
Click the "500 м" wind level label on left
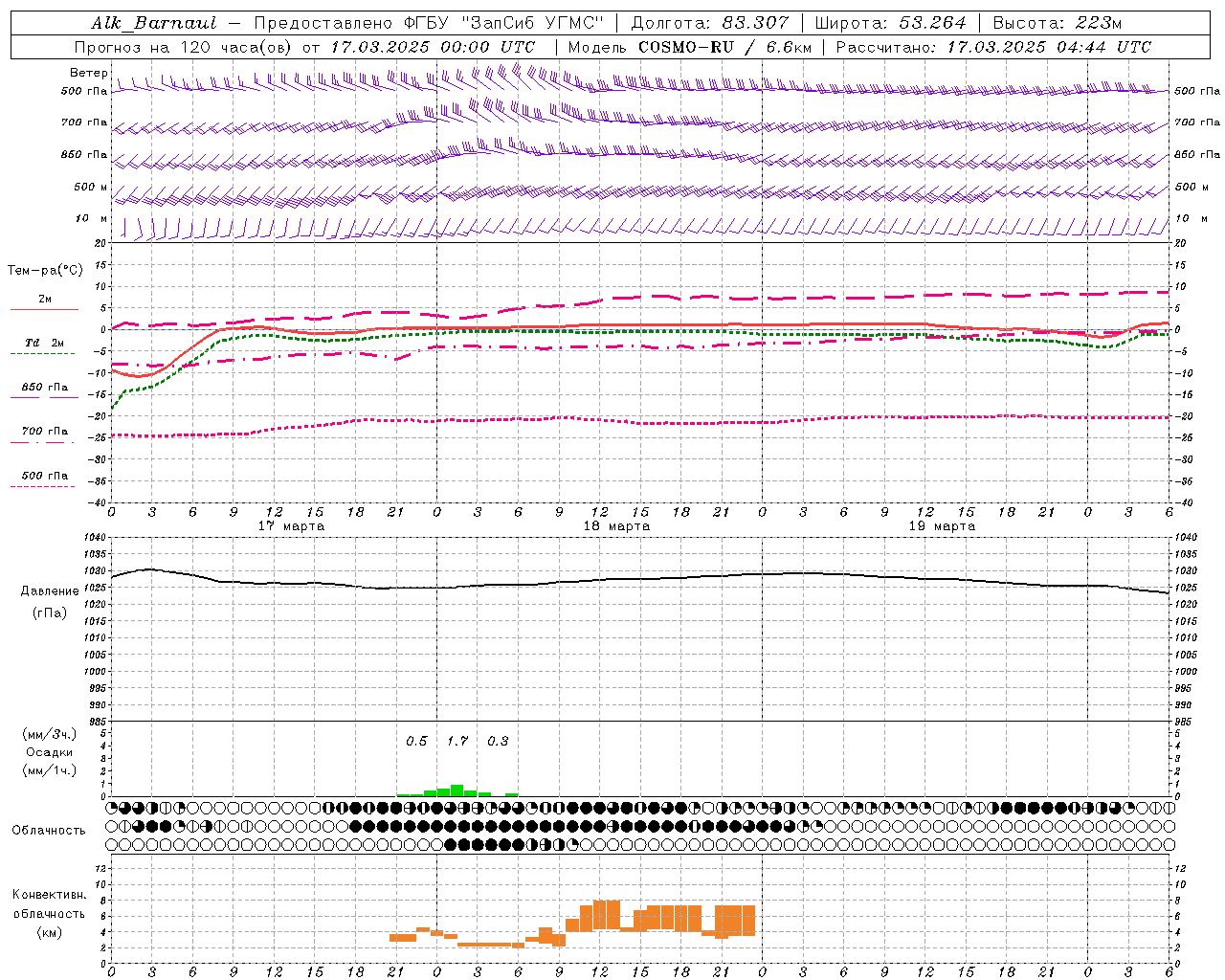pos(91,187)
